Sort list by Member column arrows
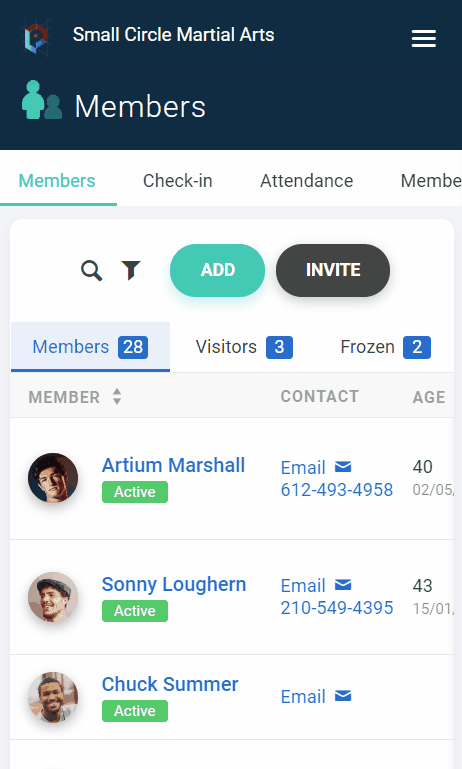This screenshot has height=769, width=462. coord(117,396)
